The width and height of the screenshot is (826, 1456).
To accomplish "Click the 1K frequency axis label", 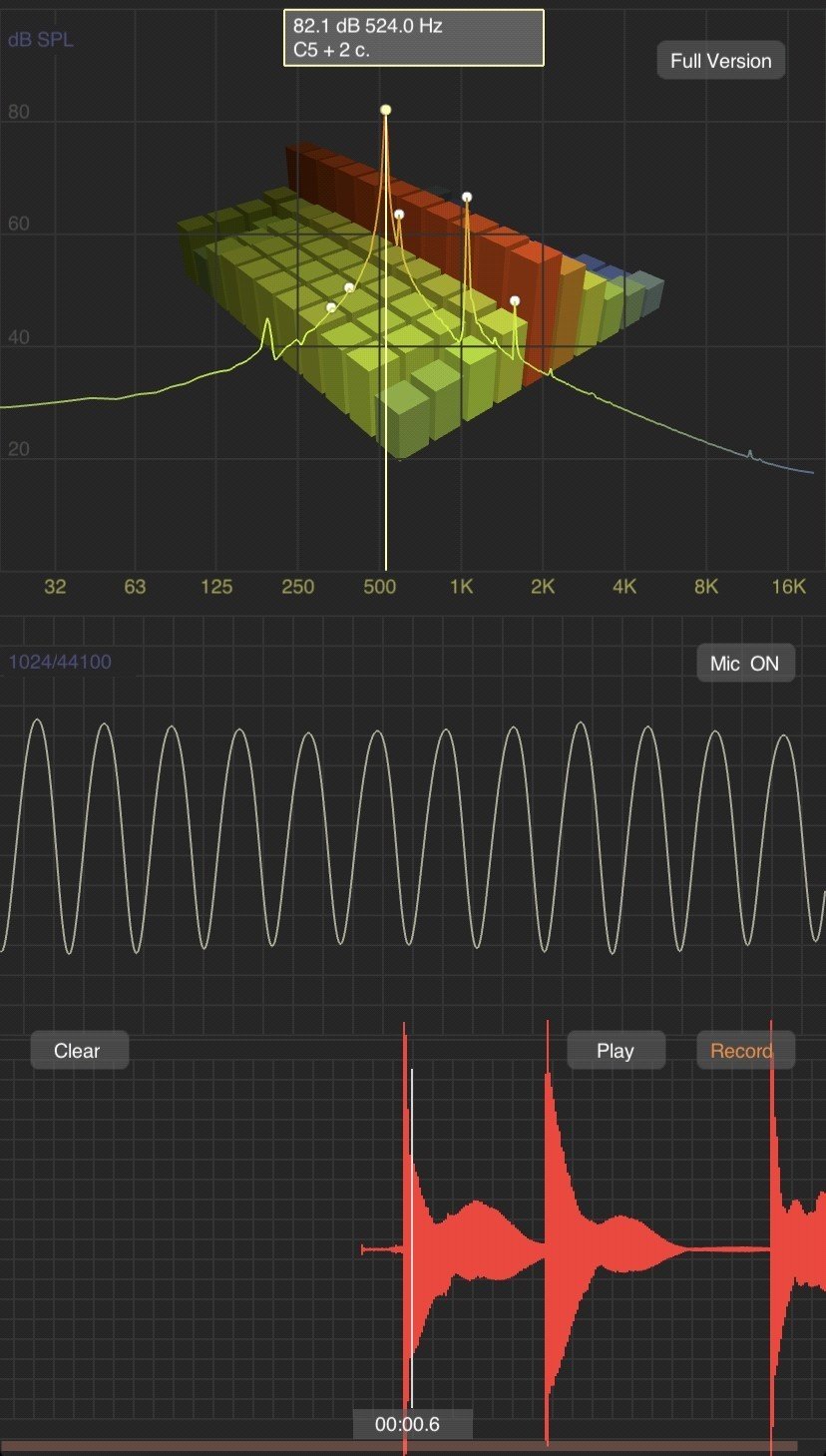I will [x=461, y=587].
